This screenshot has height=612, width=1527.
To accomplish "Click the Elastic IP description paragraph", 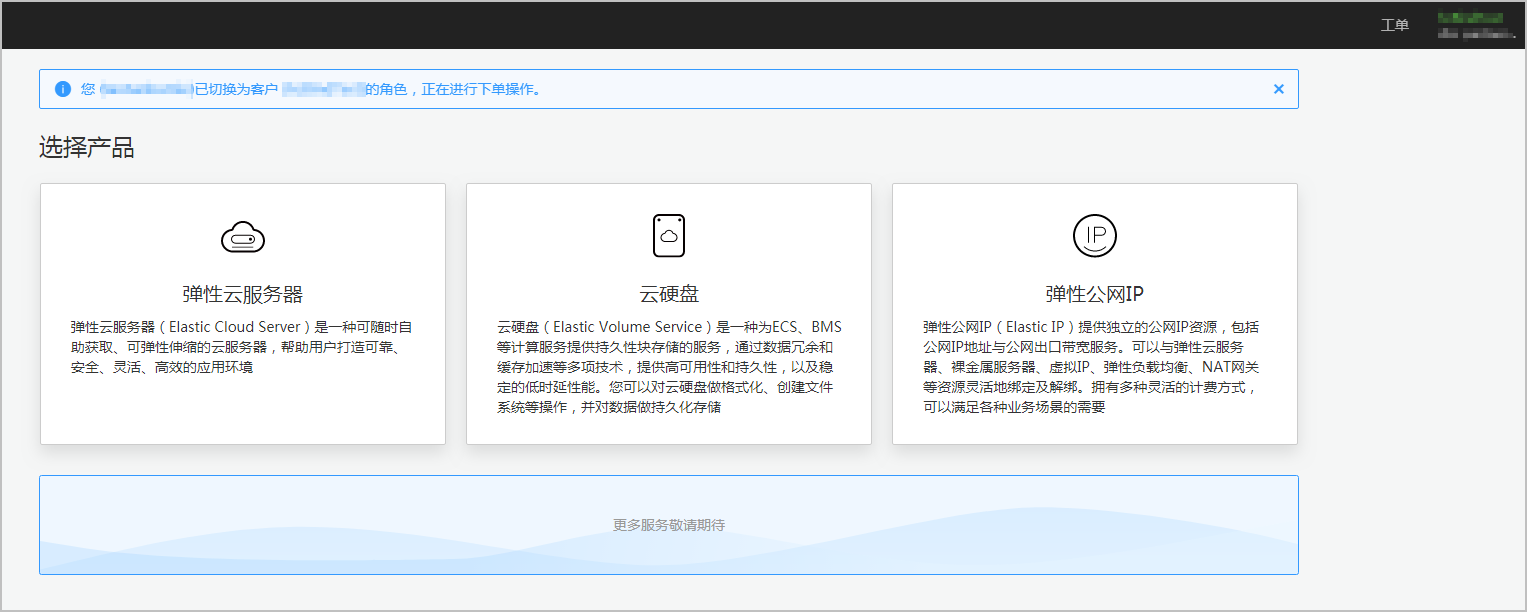I will (x=1094, y=367).
